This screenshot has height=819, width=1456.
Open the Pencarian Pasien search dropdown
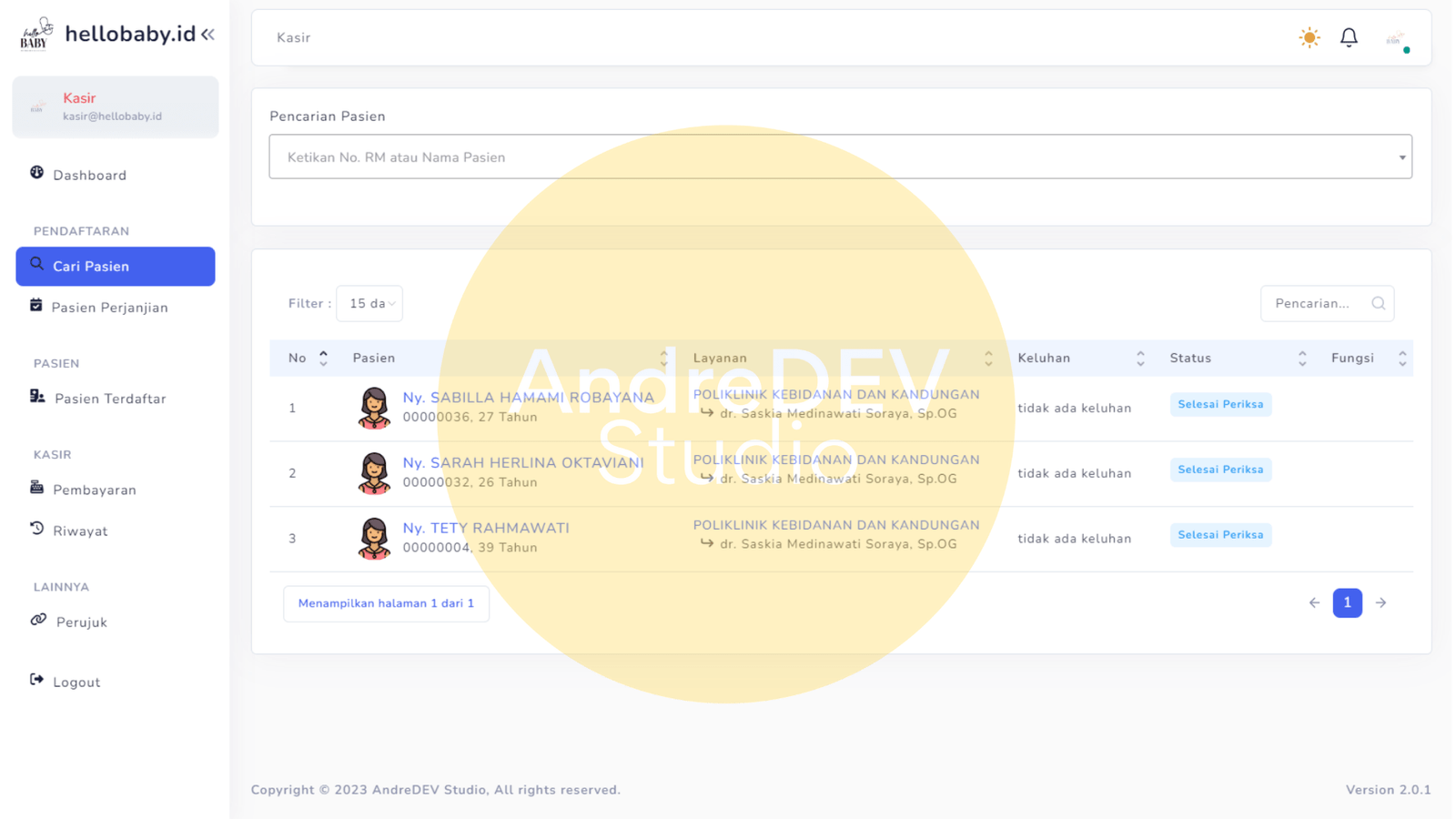(840, 157)
